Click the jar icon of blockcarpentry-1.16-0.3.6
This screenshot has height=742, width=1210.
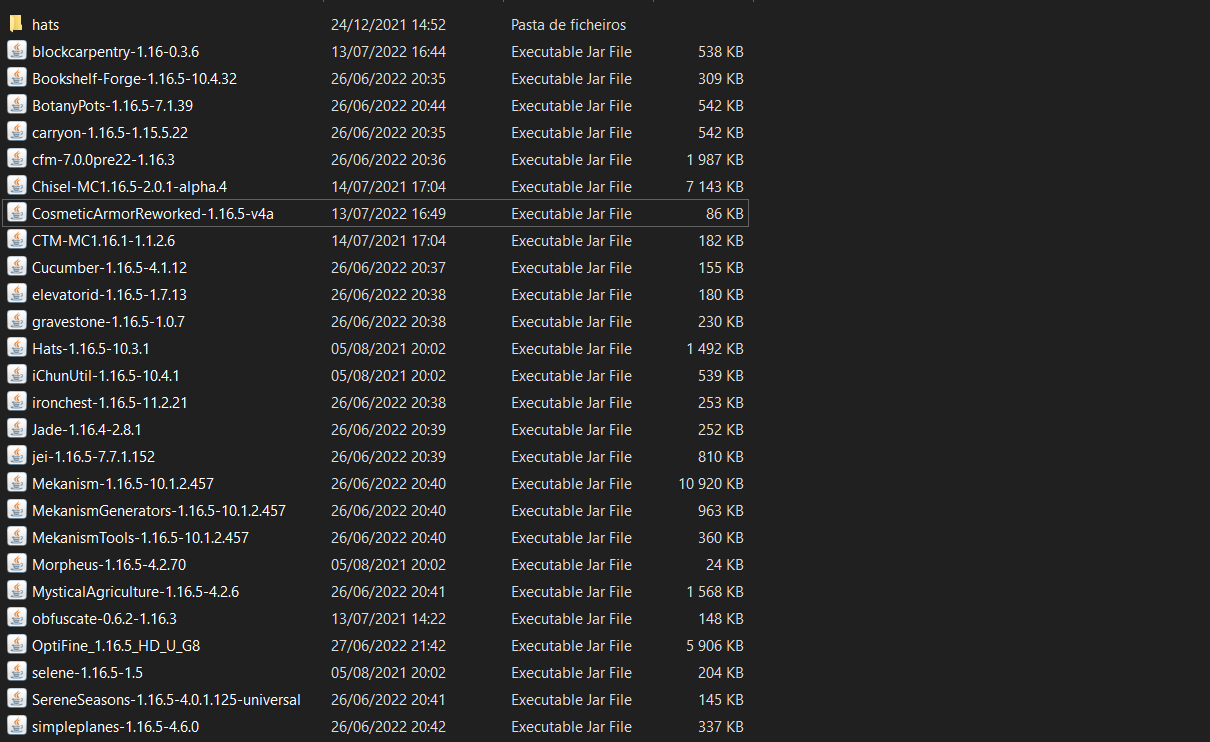(x=16, y=51)
